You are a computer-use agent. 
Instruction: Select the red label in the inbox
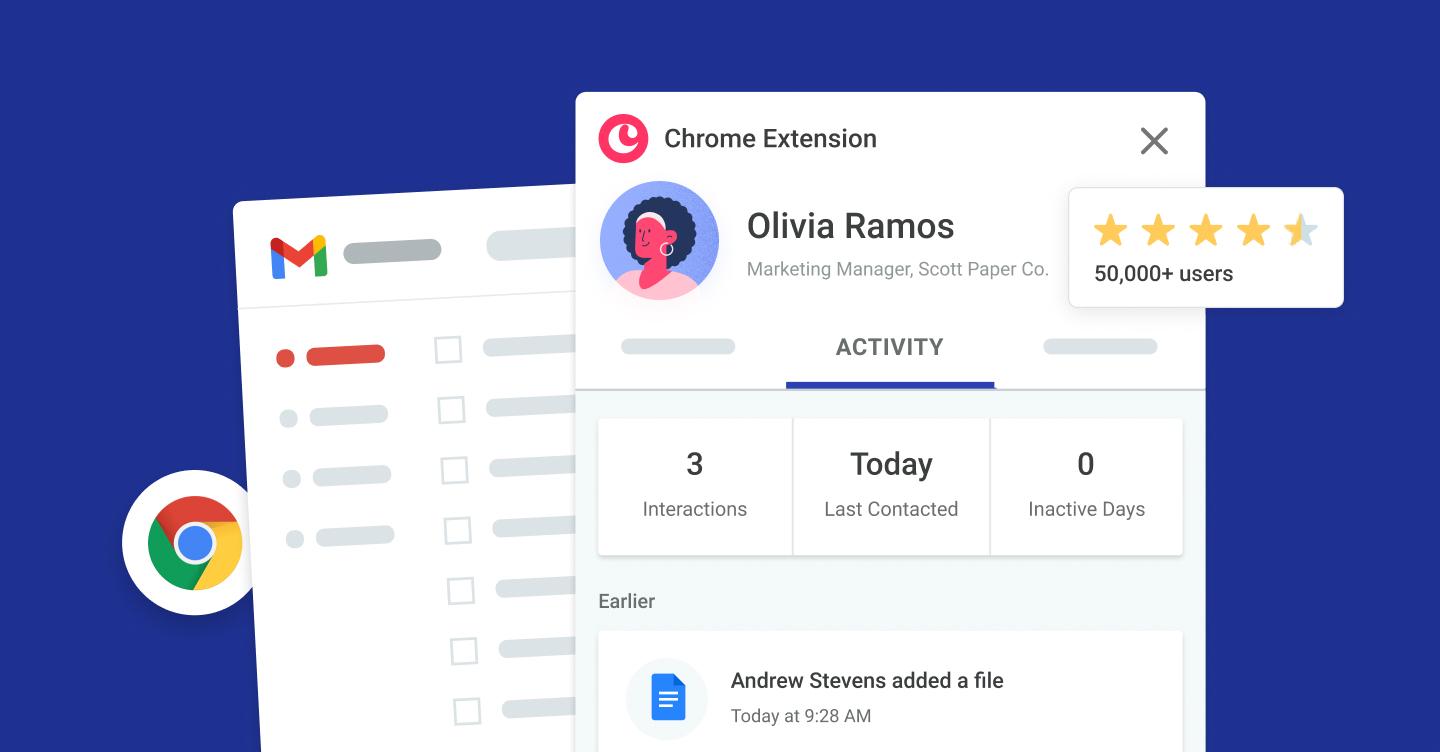345,355
